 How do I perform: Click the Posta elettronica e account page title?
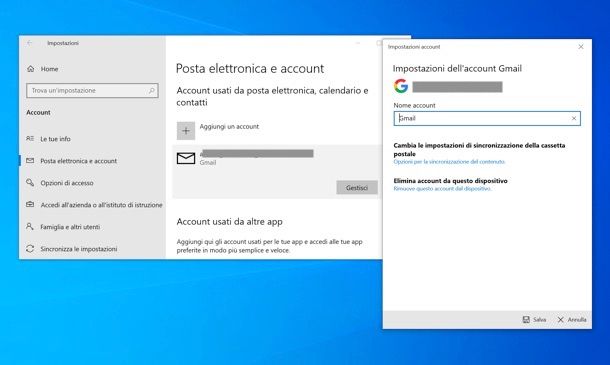click(250, 68)
